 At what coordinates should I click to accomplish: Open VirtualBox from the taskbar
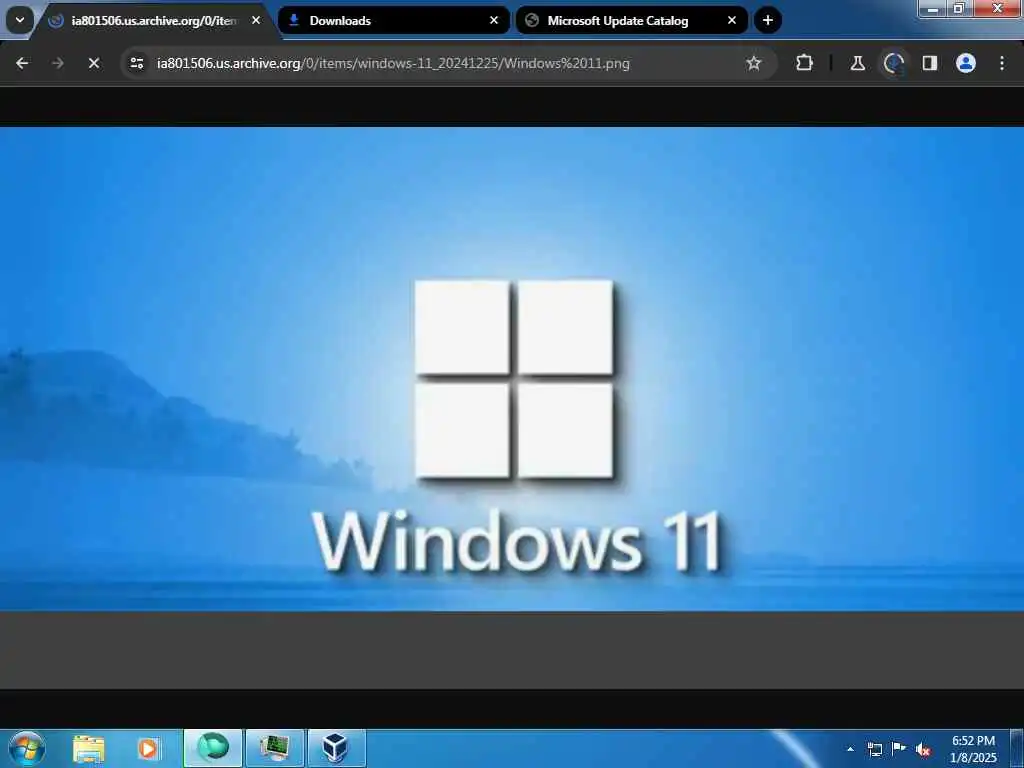tap(336, 748)
